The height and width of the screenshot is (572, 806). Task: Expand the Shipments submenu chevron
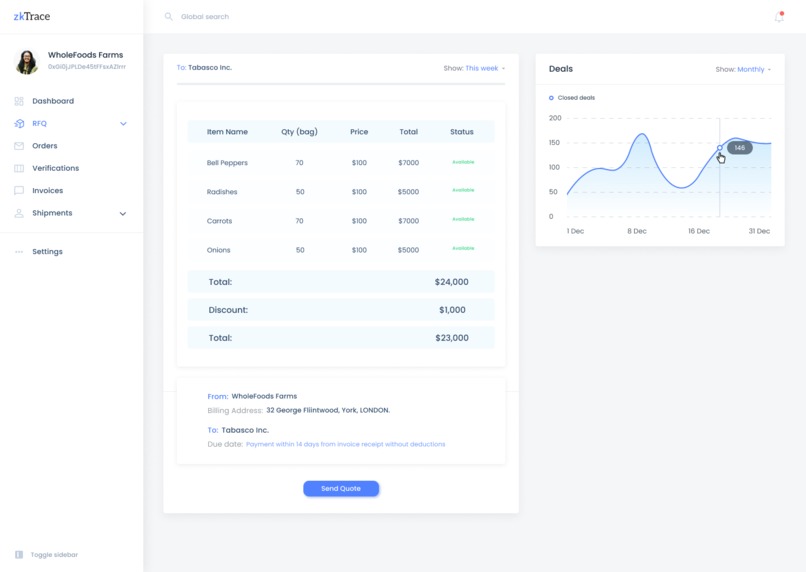tap(123, 214)
